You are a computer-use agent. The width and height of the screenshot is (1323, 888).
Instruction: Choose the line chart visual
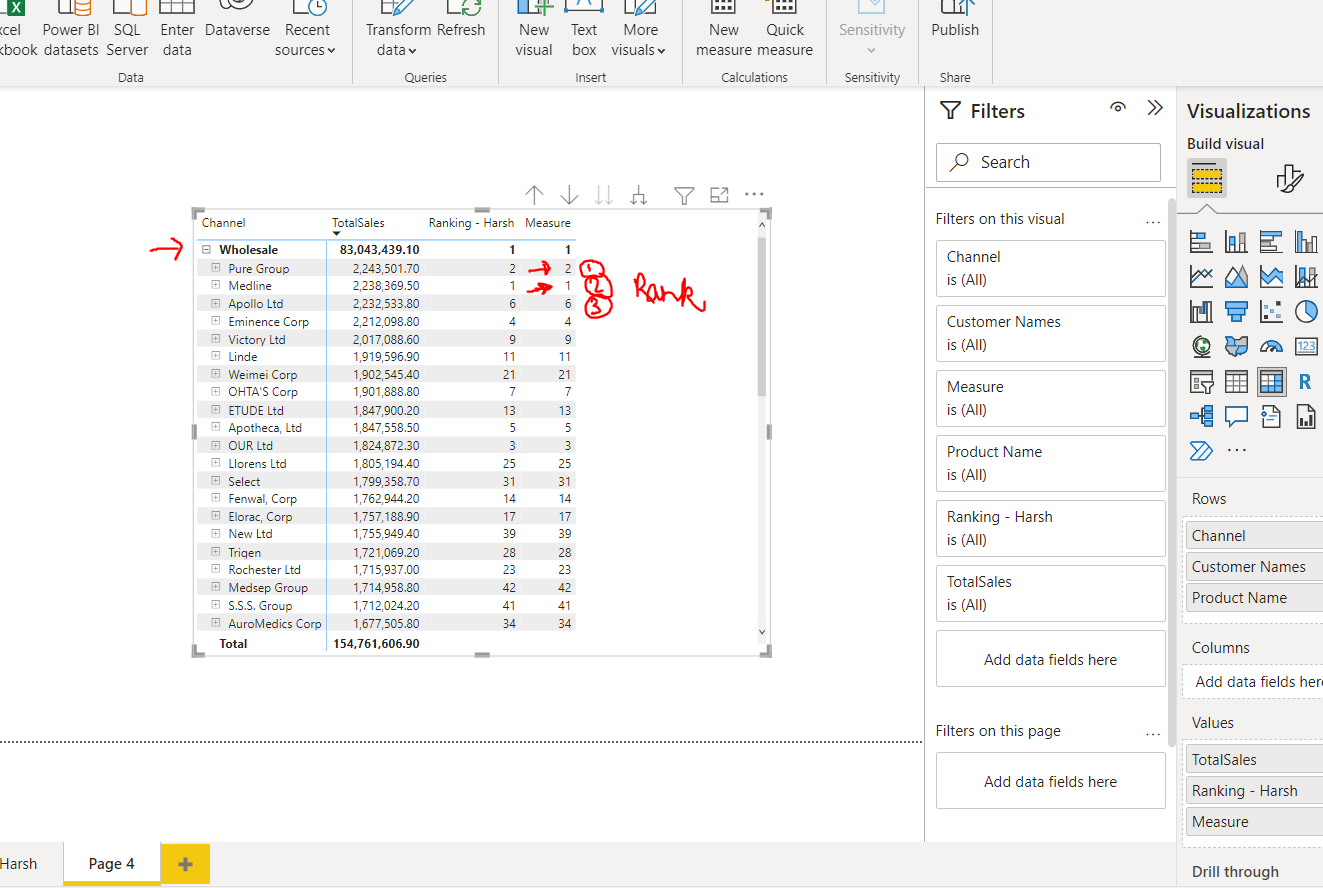[1201, 276]
